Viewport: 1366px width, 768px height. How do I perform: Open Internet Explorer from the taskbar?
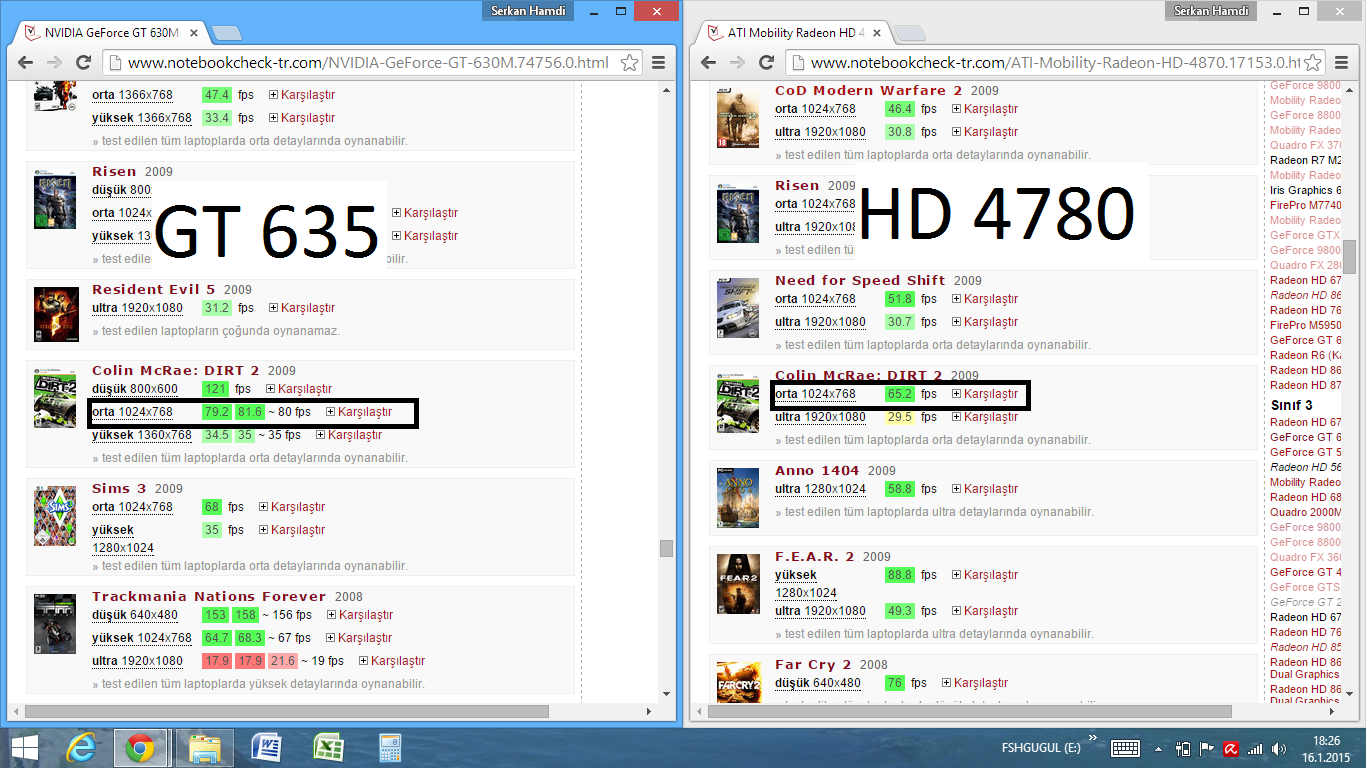point(80,748)
